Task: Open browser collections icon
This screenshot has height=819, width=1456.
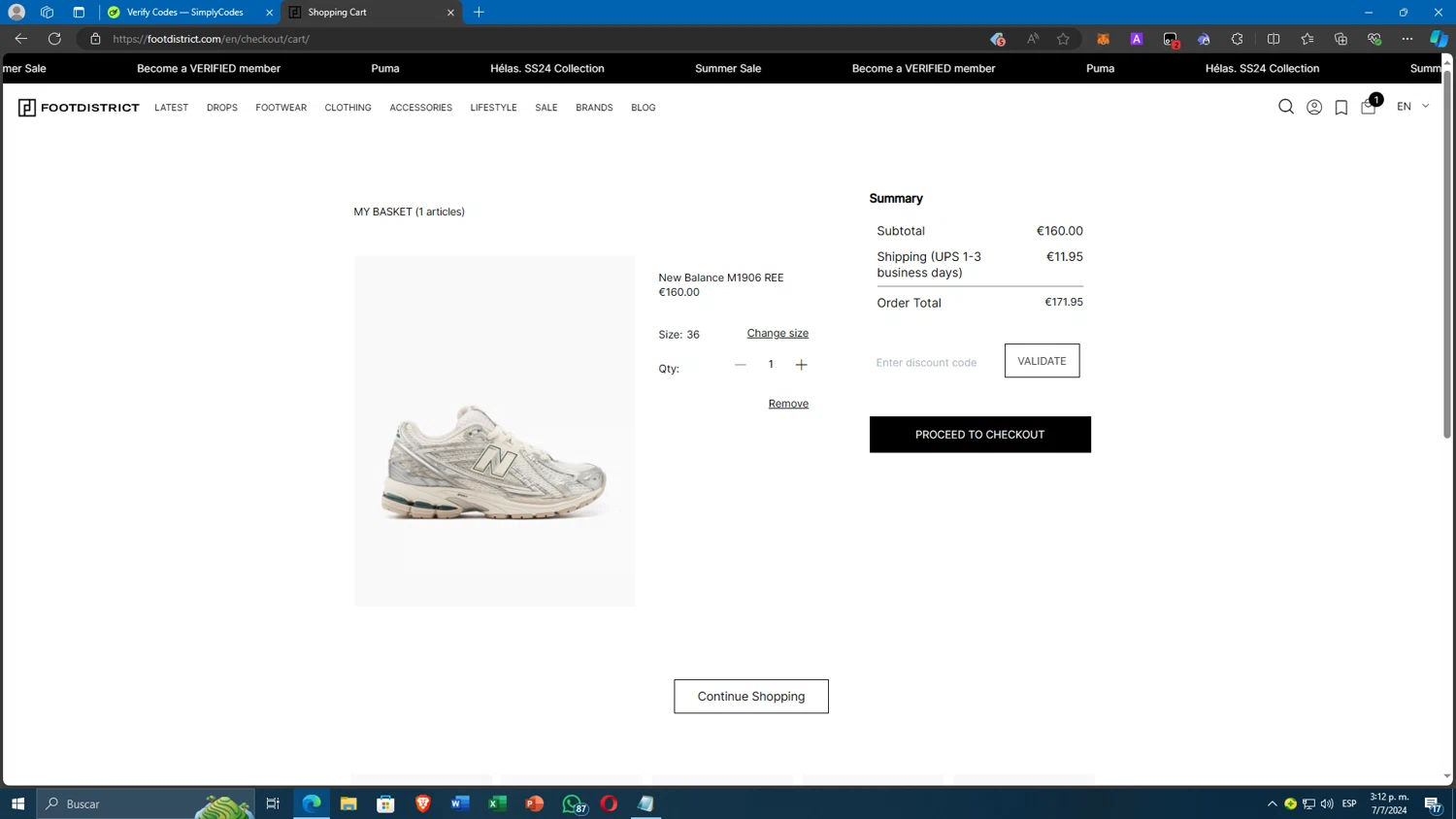Action: point(1340,39)
